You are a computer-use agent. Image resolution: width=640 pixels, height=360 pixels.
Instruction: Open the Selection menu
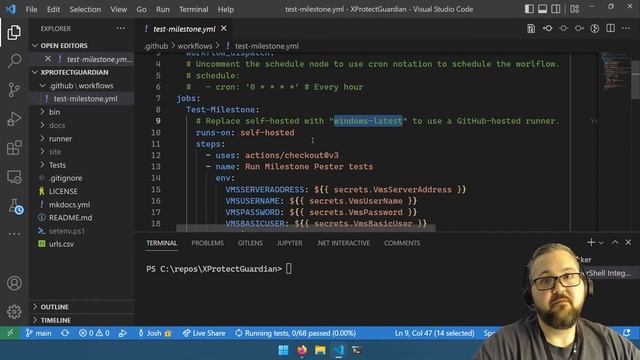pyautogui.click(x=85, y=9)
